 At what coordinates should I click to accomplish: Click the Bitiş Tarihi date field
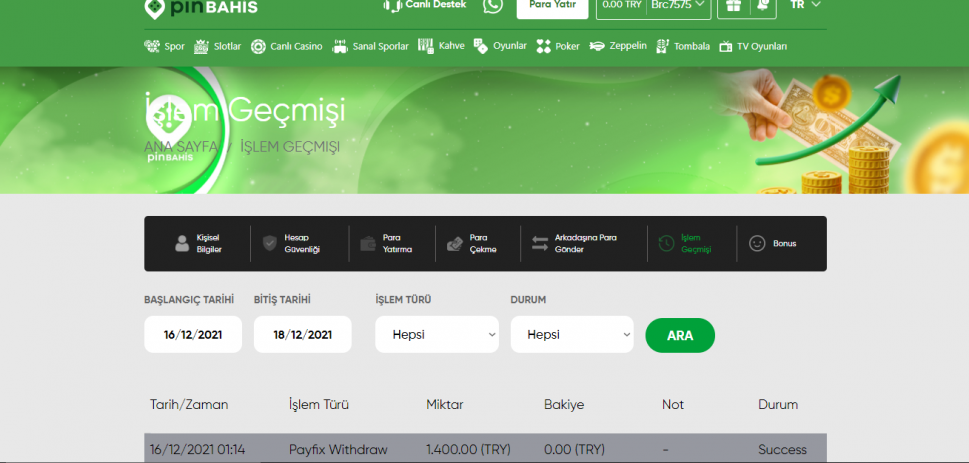(x=303, y=334)
